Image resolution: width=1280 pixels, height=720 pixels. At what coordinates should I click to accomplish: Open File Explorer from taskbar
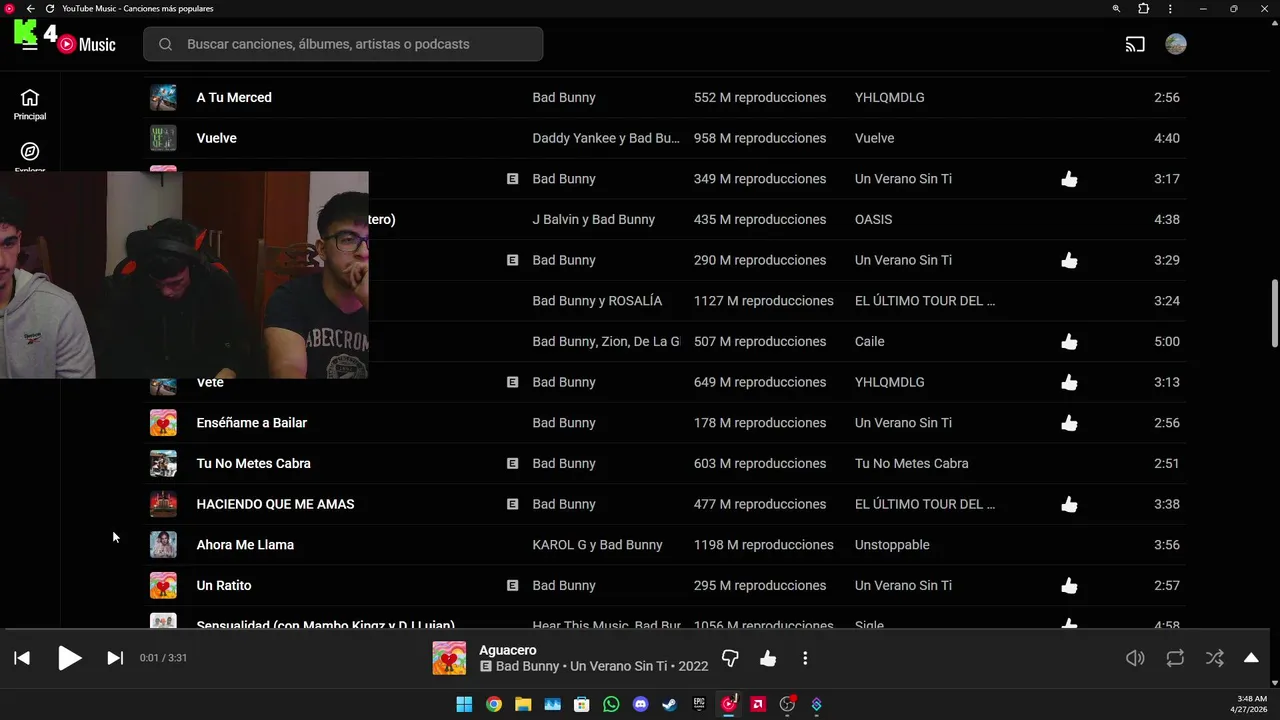click(523, 704)
